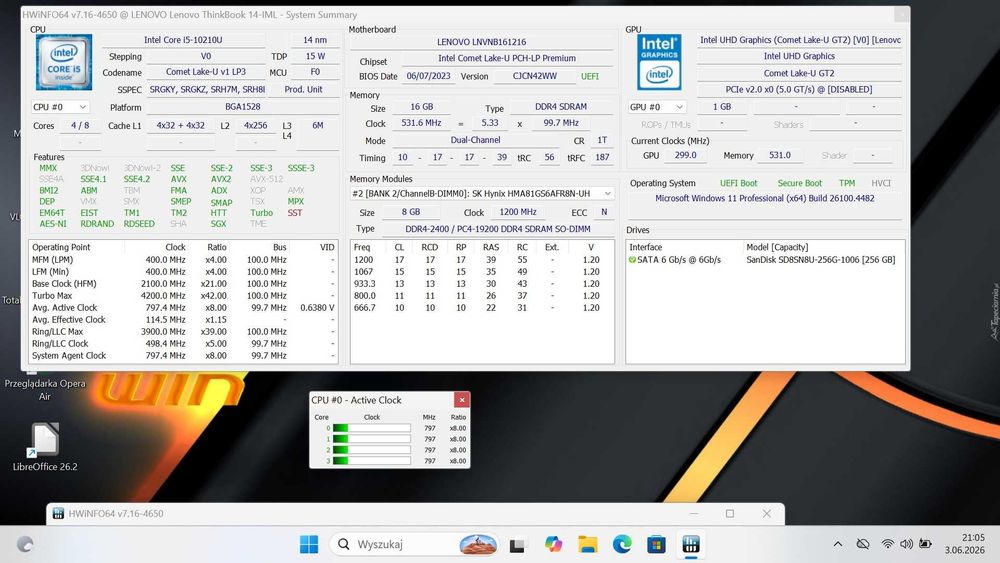Click the BIOS Date 06/07/2023 value
Viewport: 1000px width, 563px height.
point(429,76)
